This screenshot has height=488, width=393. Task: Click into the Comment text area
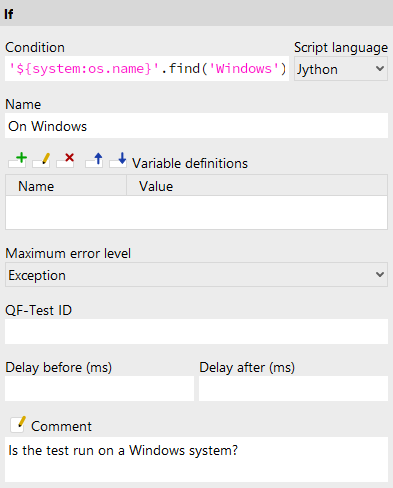pos(196,459)
